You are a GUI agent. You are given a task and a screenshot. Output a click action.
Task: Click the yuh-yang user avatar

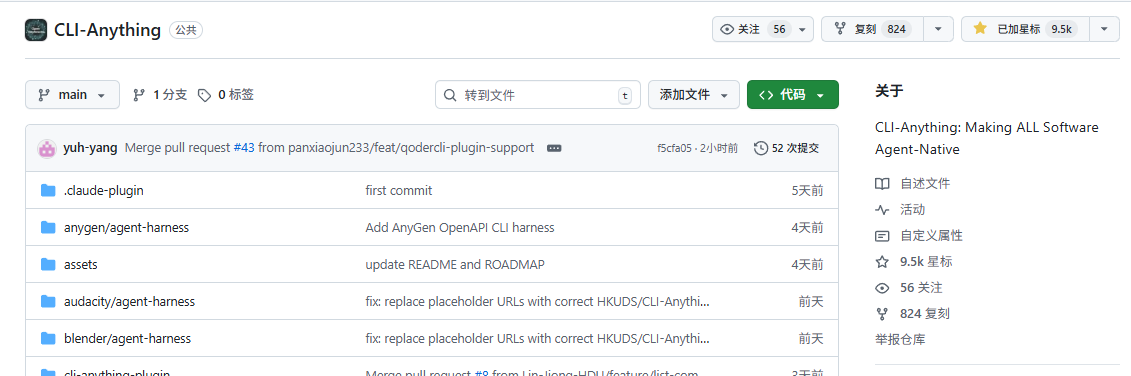tap(47, 148)
